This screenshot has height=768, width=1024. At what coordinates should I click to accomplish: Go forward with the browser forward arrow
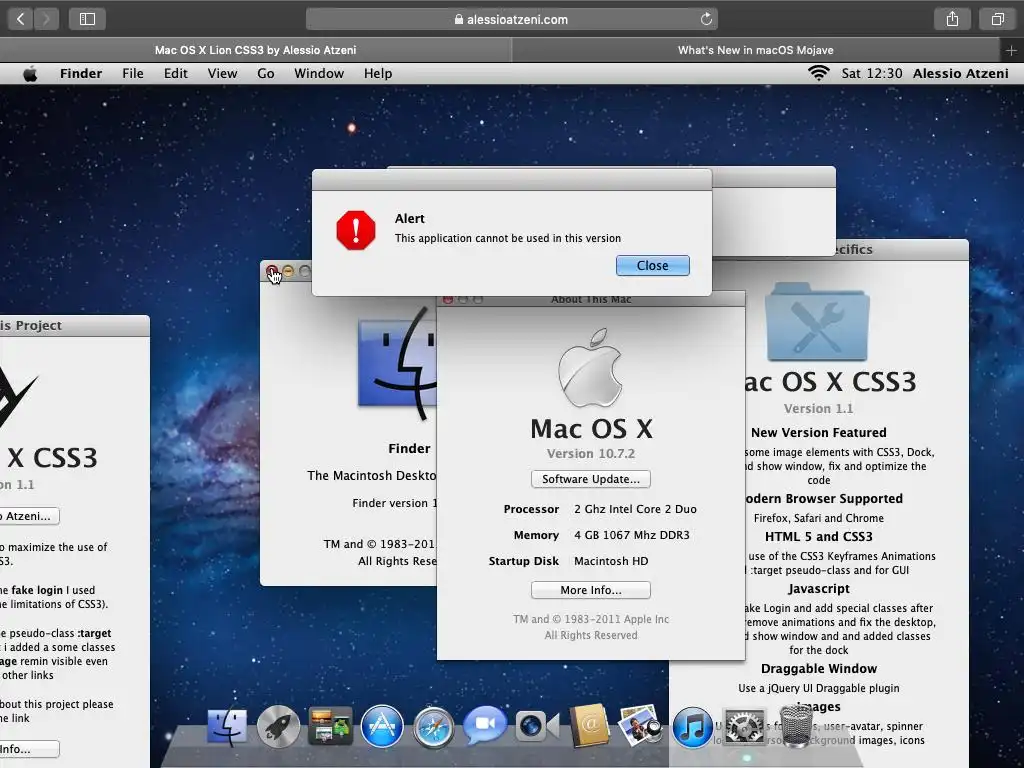click(x=46, y=19)
